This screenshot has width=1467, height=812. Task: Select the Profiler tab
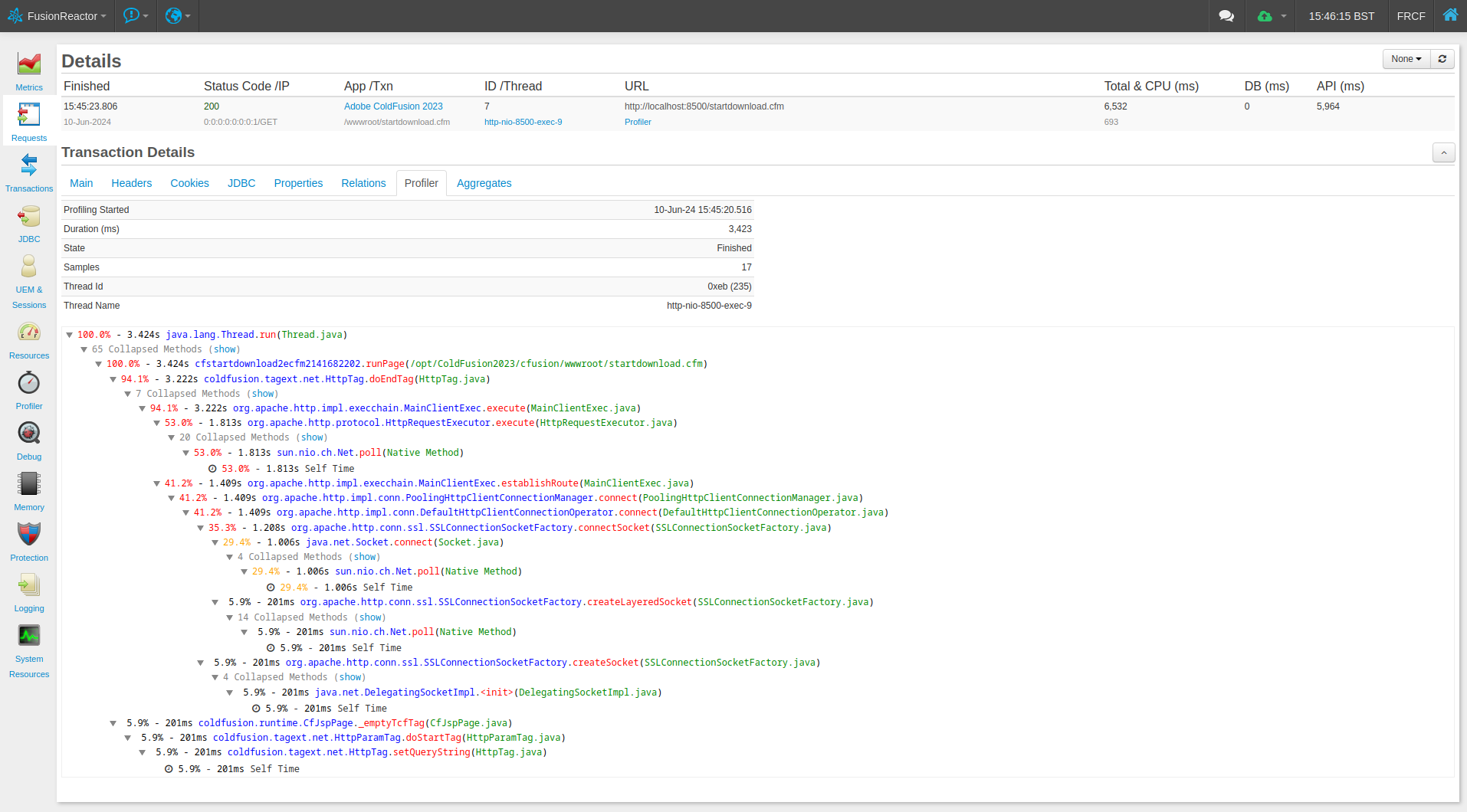tap(422, 183)
